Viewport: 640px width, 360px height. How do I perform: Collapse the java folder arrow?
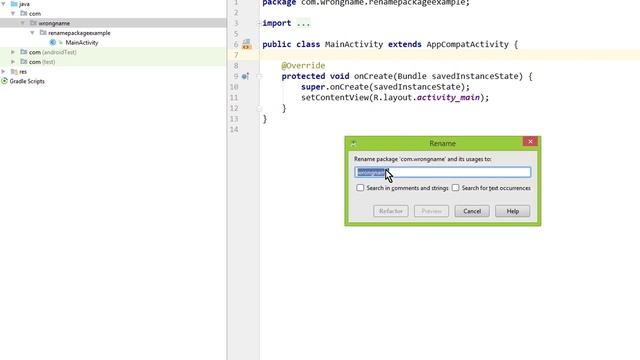tap(4, 4)
